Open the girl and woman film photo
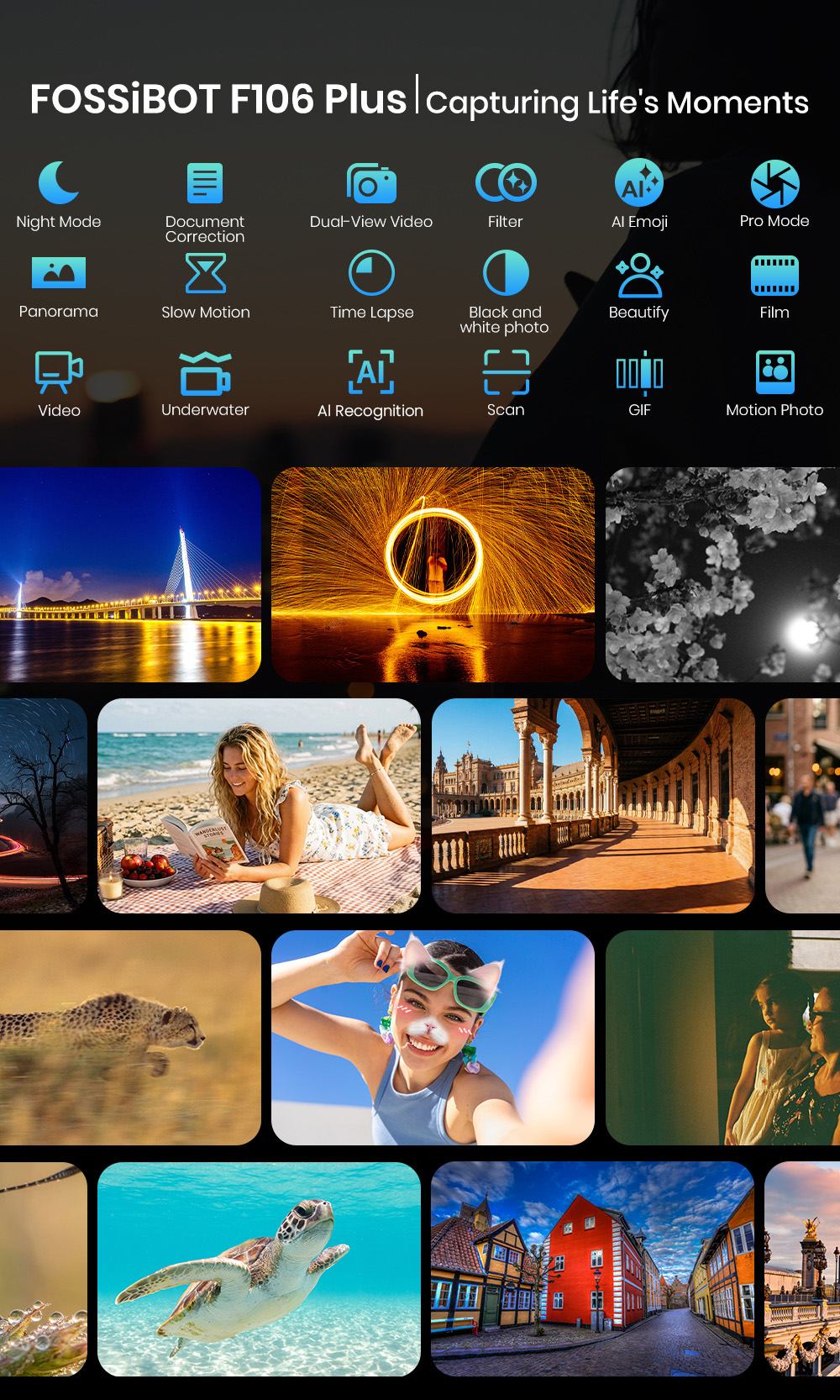The width and height of the screenshot is (840, 1400). pos(722,1038)
